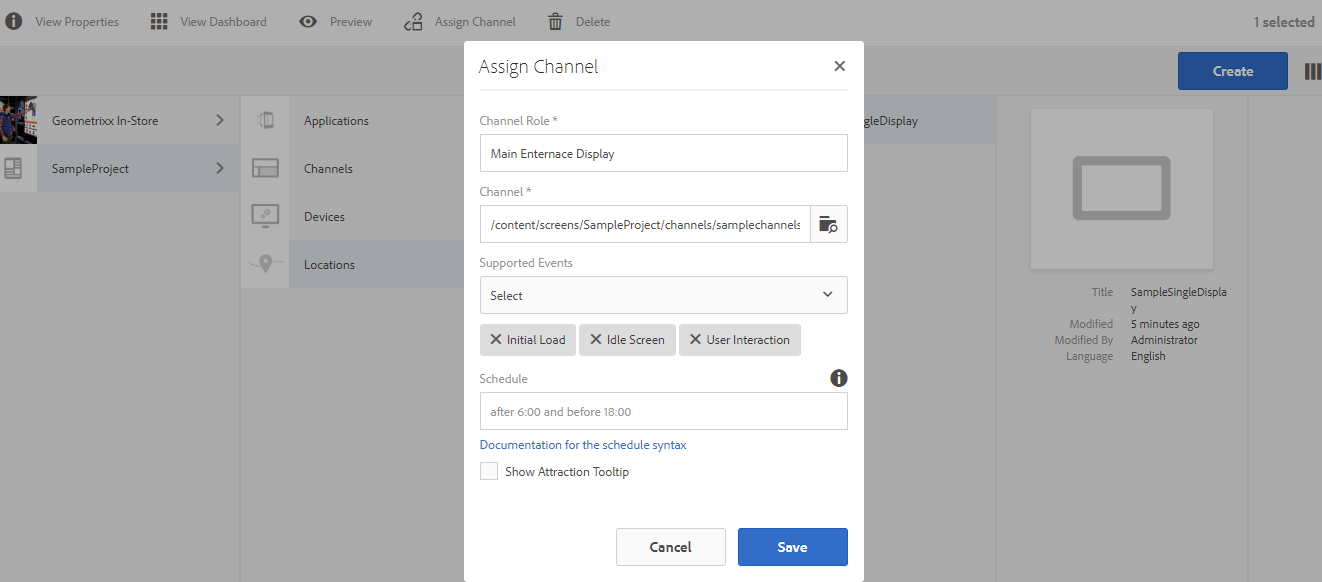Click the Delete trash icon

click(554, 20)
